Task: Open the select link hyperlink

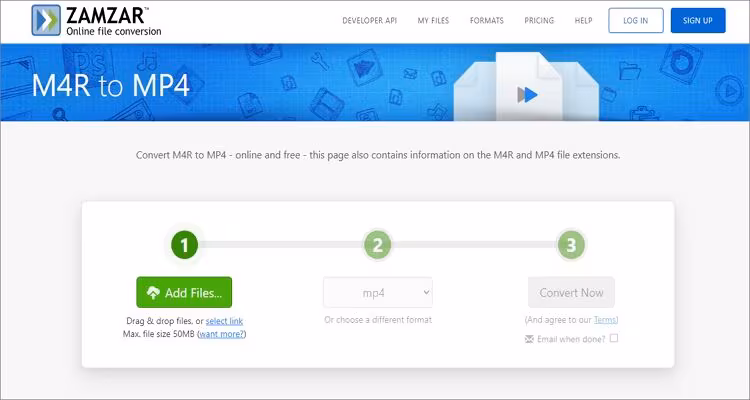Action: (x=224, y=321)
